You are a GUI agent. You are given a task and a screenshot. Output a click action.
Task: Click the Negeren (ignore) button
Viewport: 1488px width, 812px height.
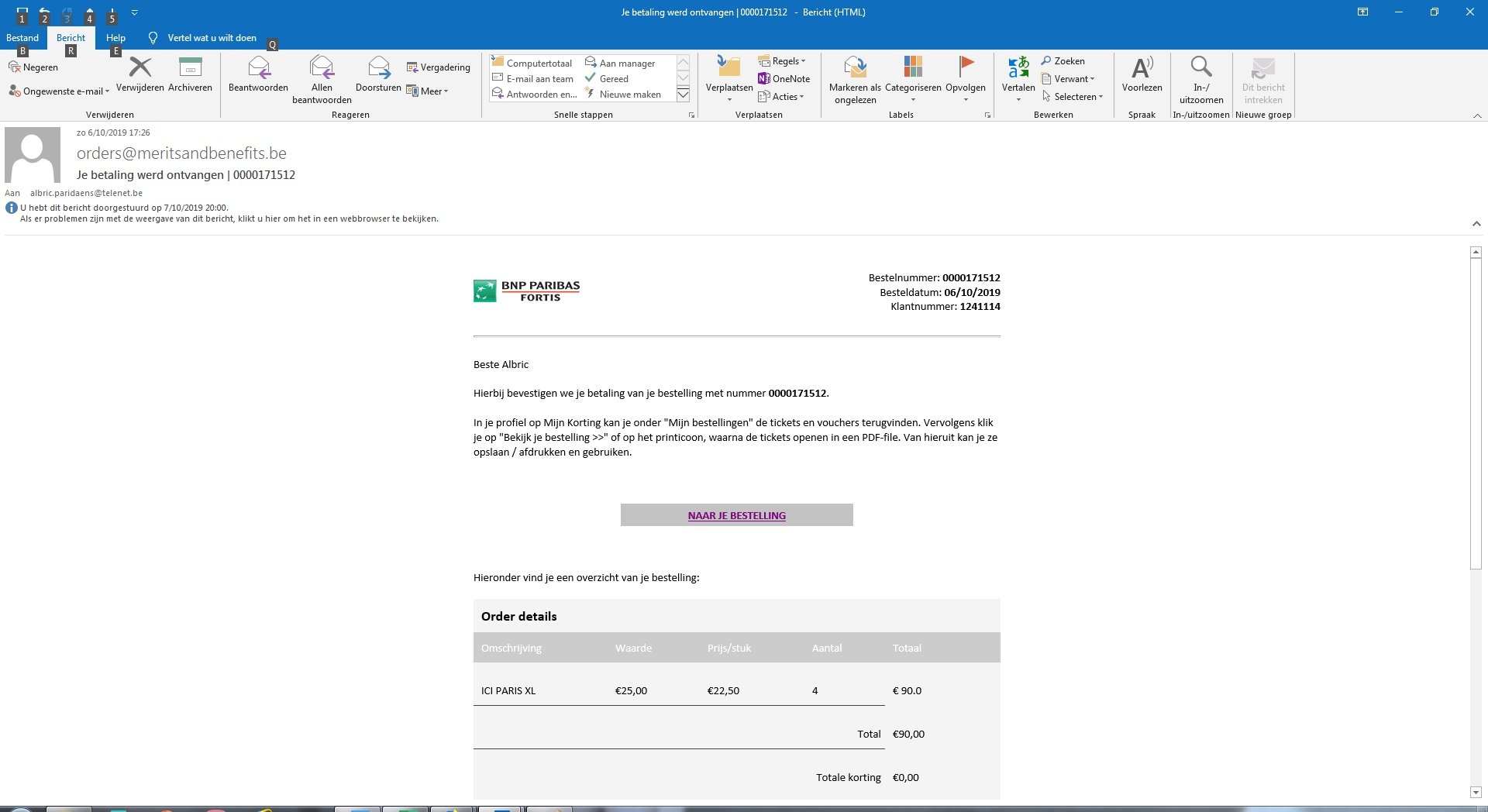[x=33, y=67]
